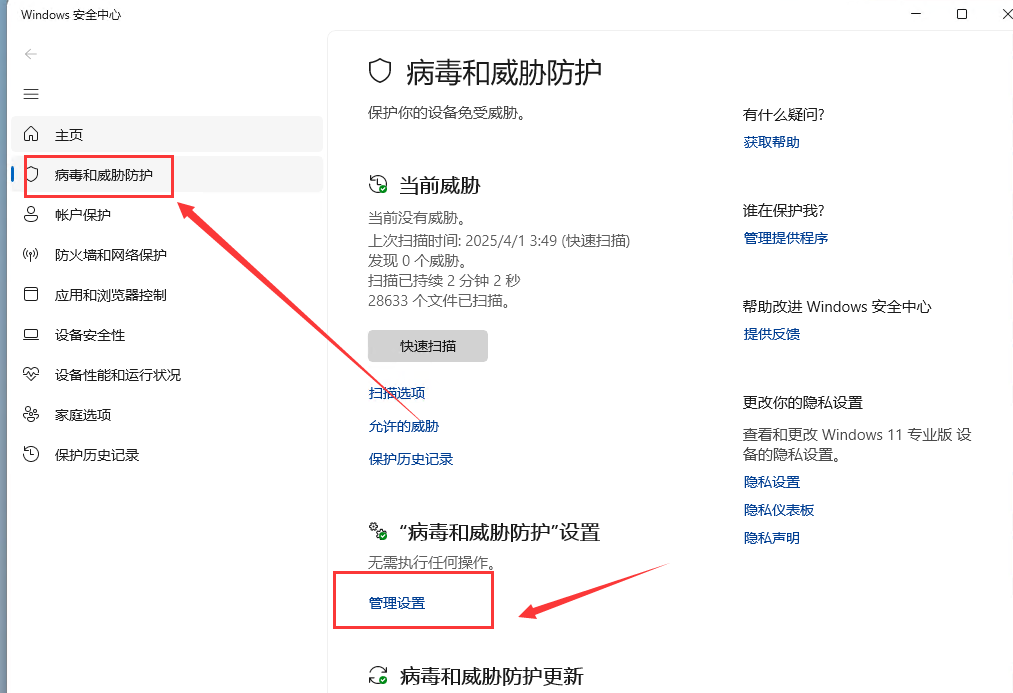Open the 允许的威胁 link
The image size is (1013, 693).
coord(404,426)
